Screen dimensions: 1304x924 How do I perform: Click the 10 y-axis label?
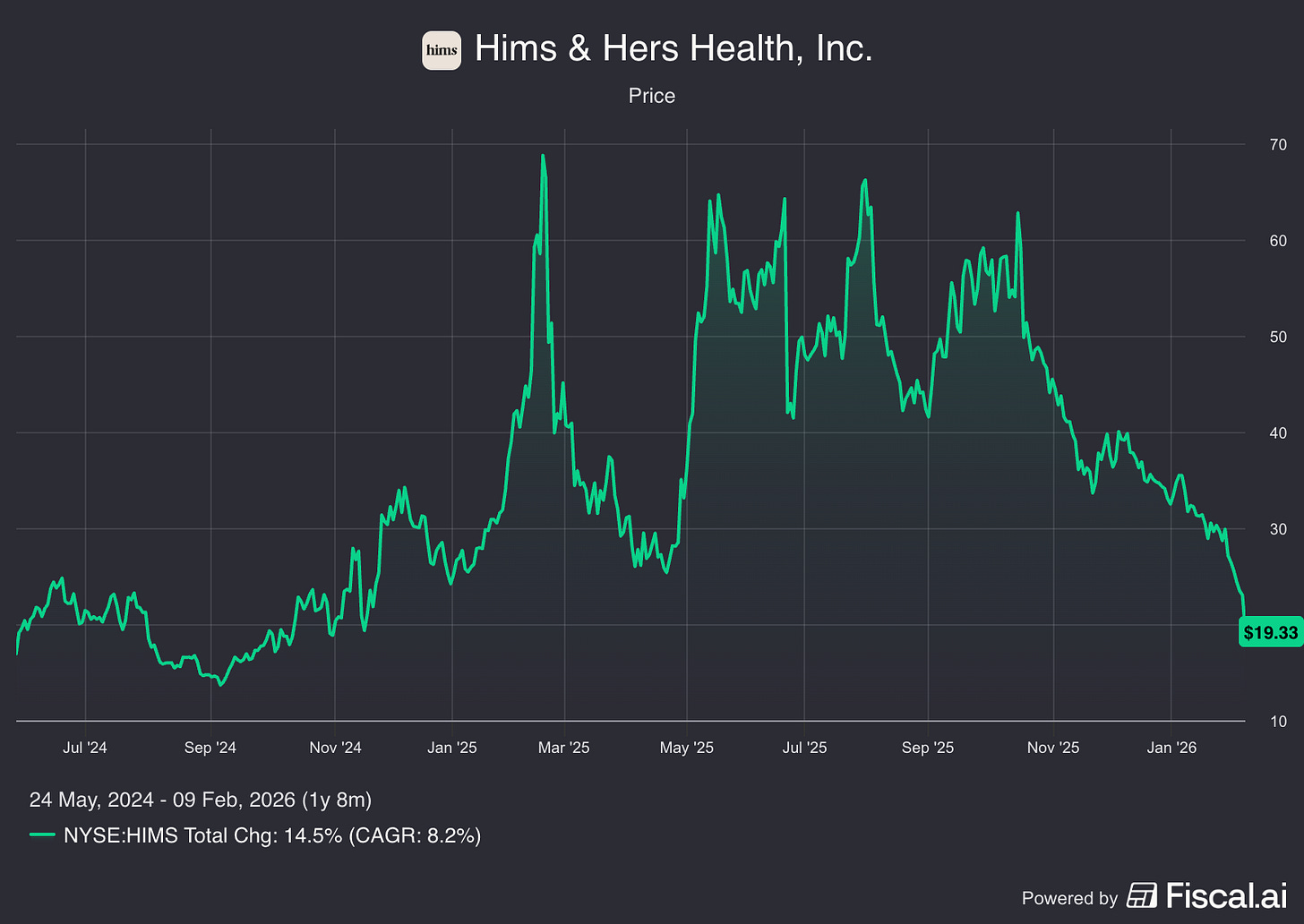[1278, 722]
